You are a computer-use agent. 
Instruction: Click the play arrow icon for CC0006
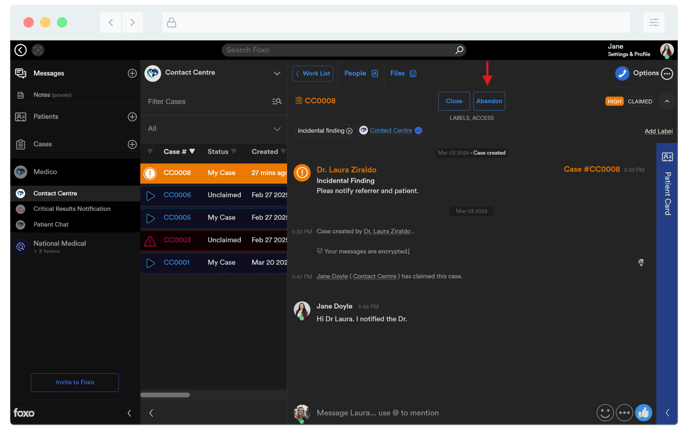pos(150,196)
